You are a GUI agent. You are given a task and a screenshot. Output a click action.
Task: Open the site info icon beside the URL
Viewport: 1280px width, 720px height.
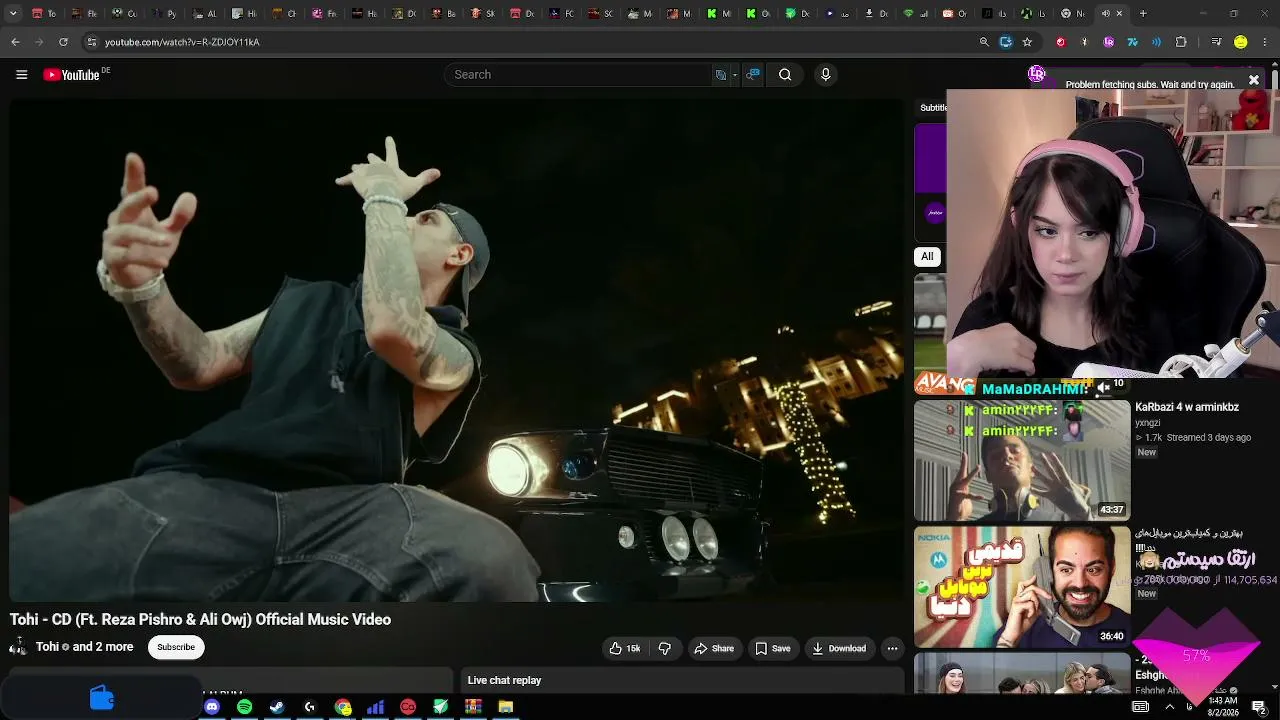pyautogui.click(x=91, y=42)
